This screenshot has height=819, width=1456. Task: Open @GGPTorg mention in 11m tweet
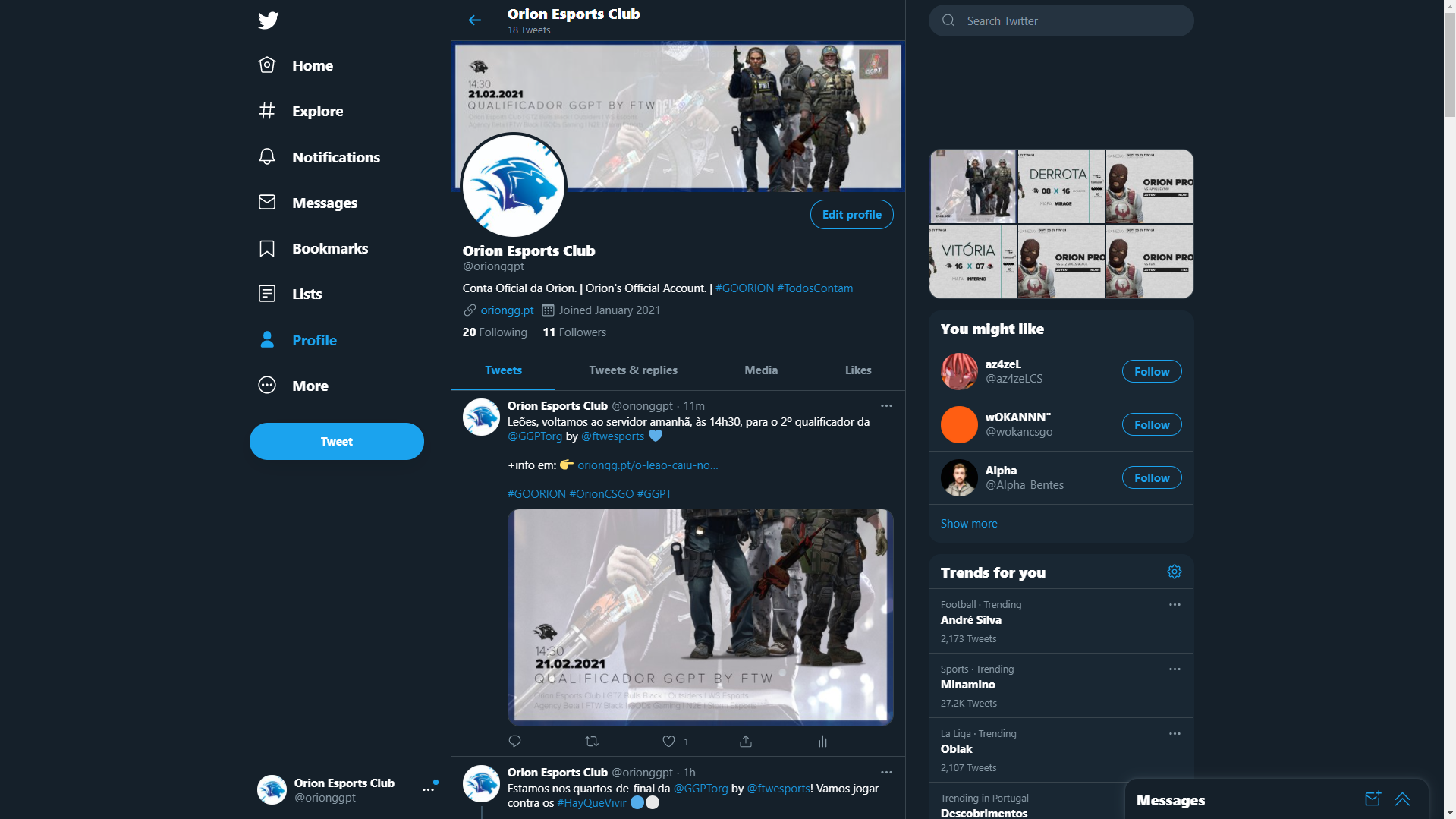coord(535,436)
